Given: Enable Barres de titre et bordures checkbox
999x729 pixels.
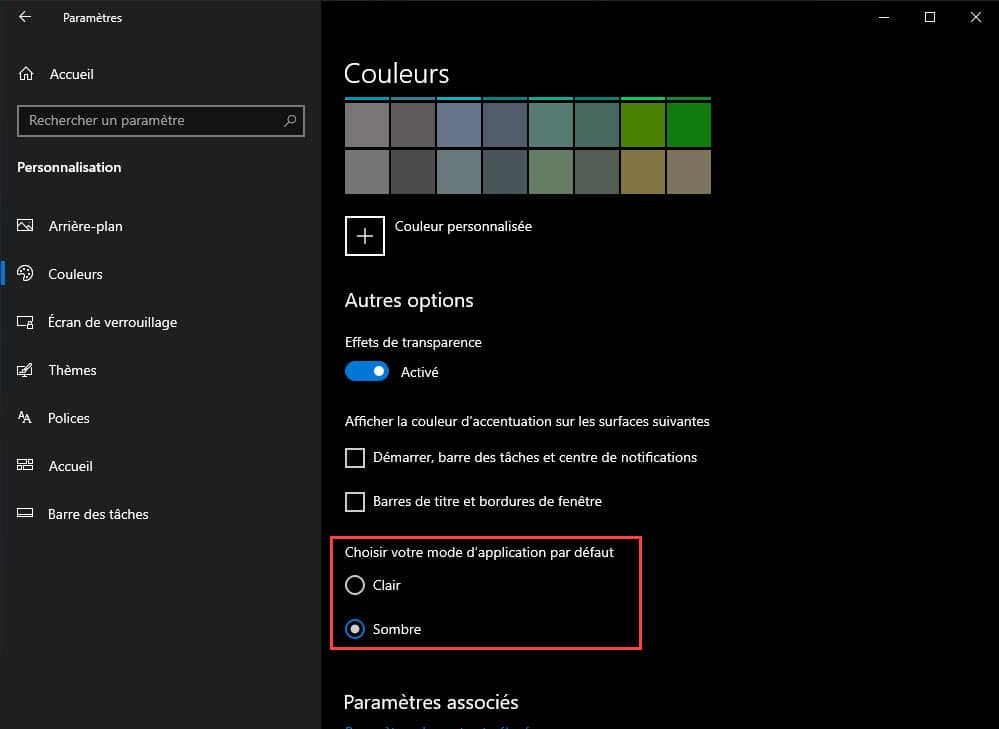Looking at the screenshot, I should pyautogui.click(x=355, y=501).
